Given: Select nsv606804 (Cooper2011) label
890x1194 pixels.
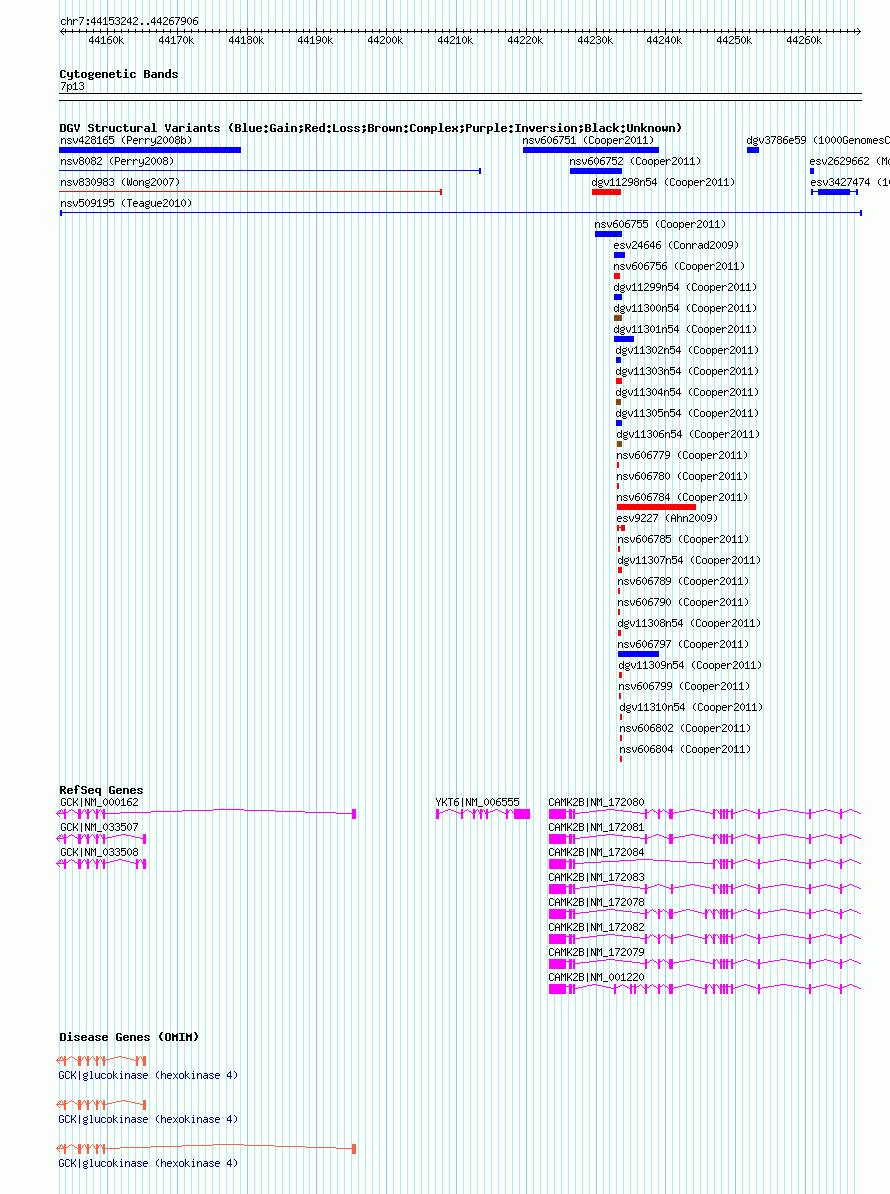Looking at the screenshot, I should (x=684, y=749).
